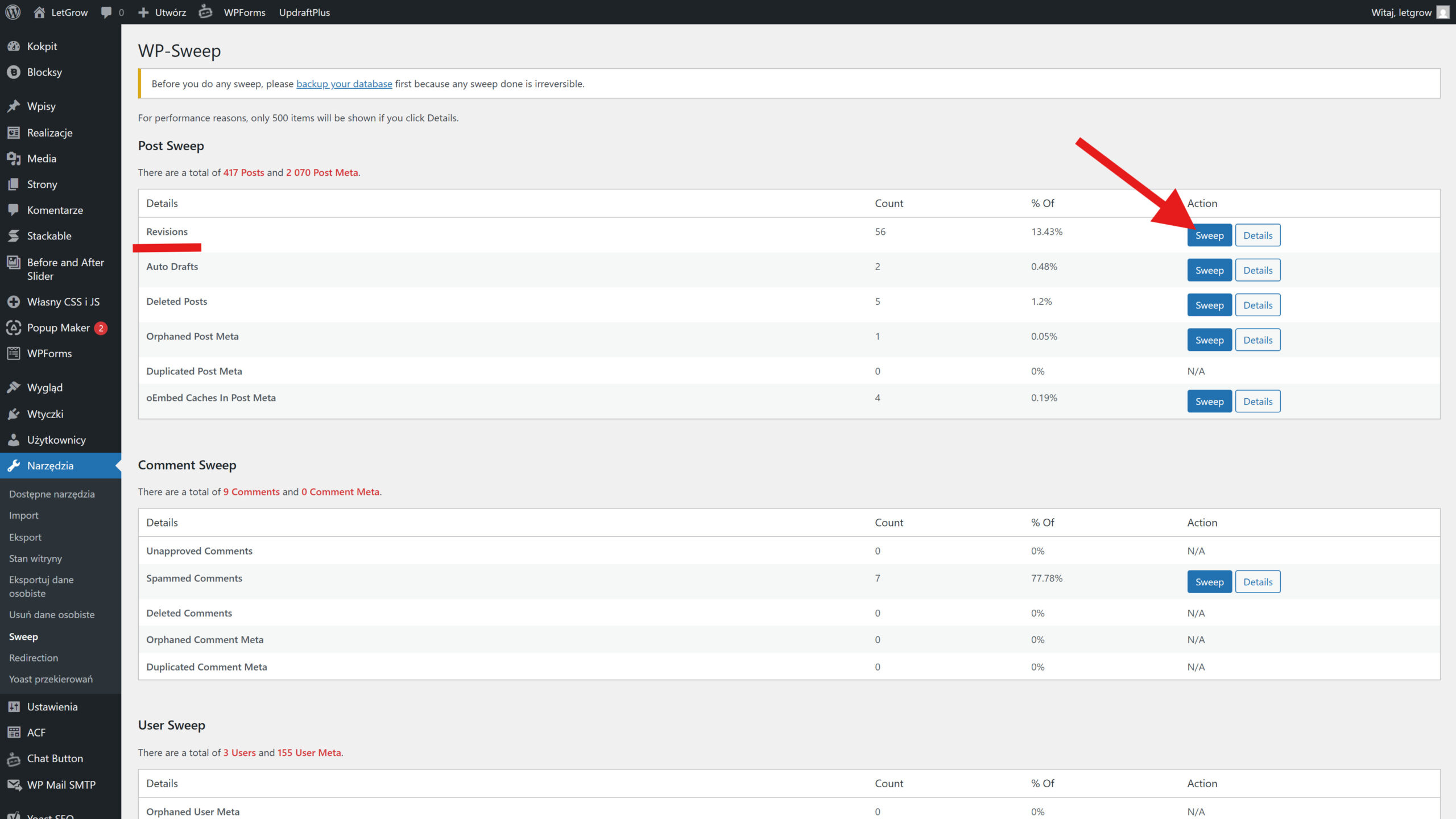
Task: Click the WP Mail SMTP icon
Action: coord(14,784)
